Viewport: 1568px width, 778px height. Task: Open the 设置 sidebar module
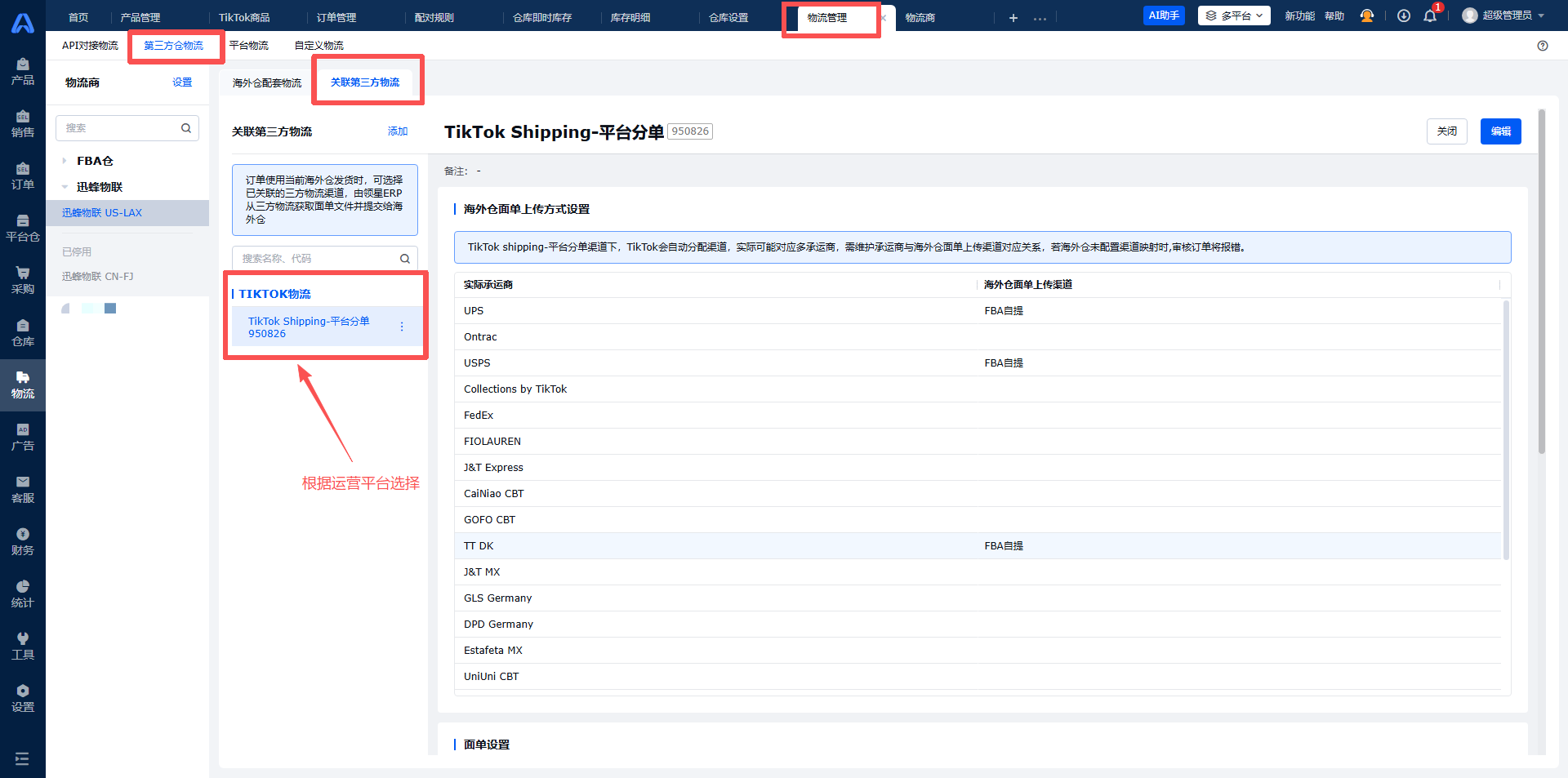pyautogui.click(x=23, y=699)
